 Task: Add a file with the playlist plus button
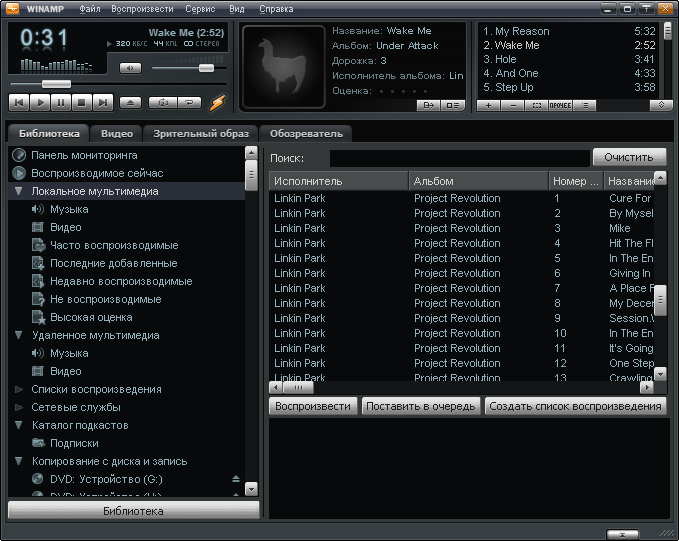(489, 104)
